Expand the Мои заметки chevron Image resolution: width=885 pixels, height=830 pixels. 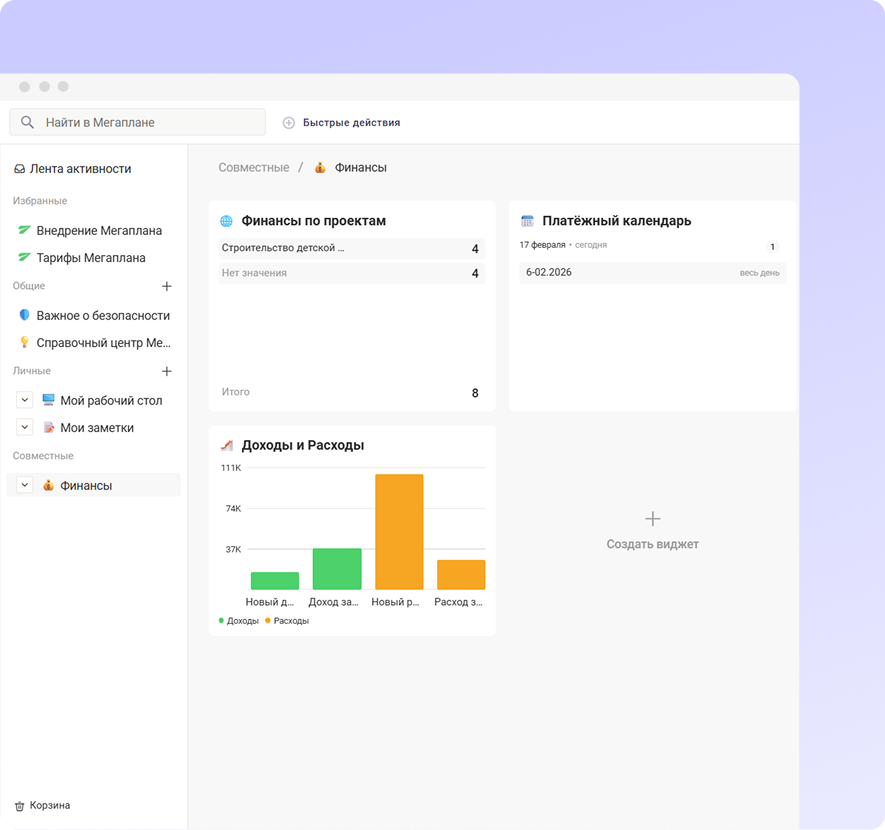[x=24, y=427]
